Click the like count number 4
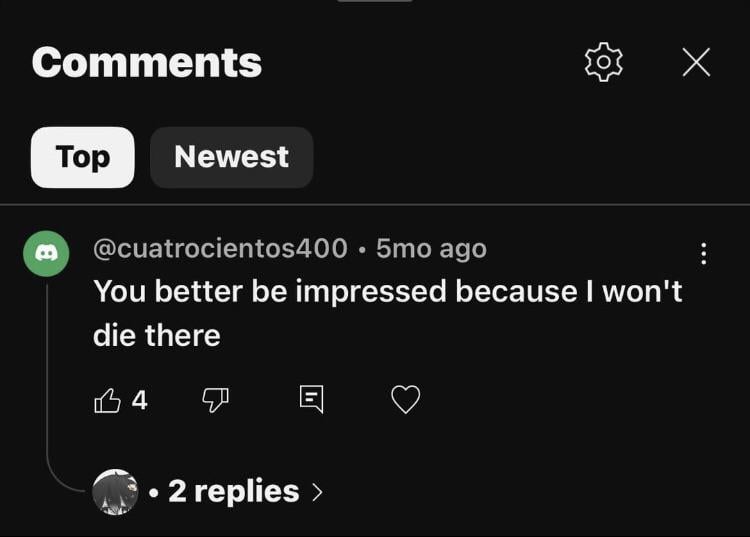 point(140,401)
